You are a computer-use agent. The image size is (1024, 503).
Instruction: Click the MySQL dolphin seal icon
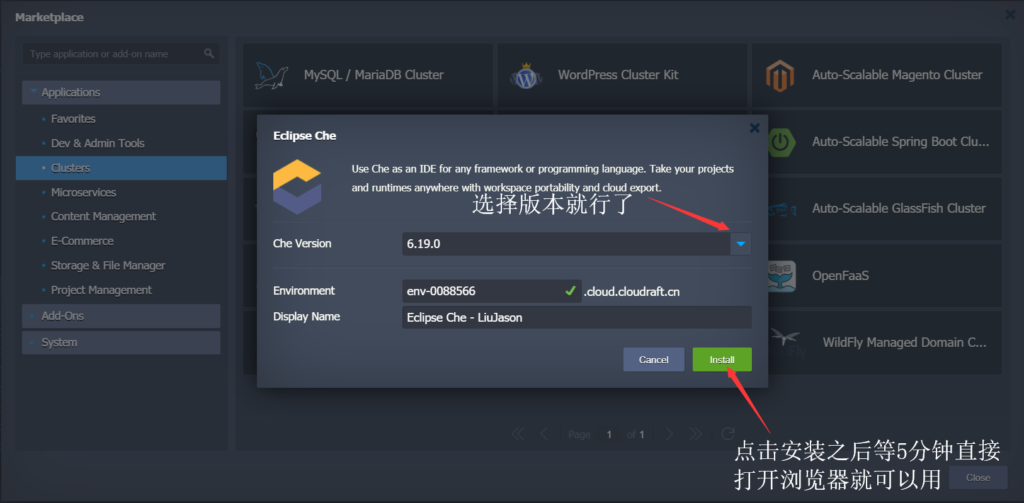coord(271,76)
